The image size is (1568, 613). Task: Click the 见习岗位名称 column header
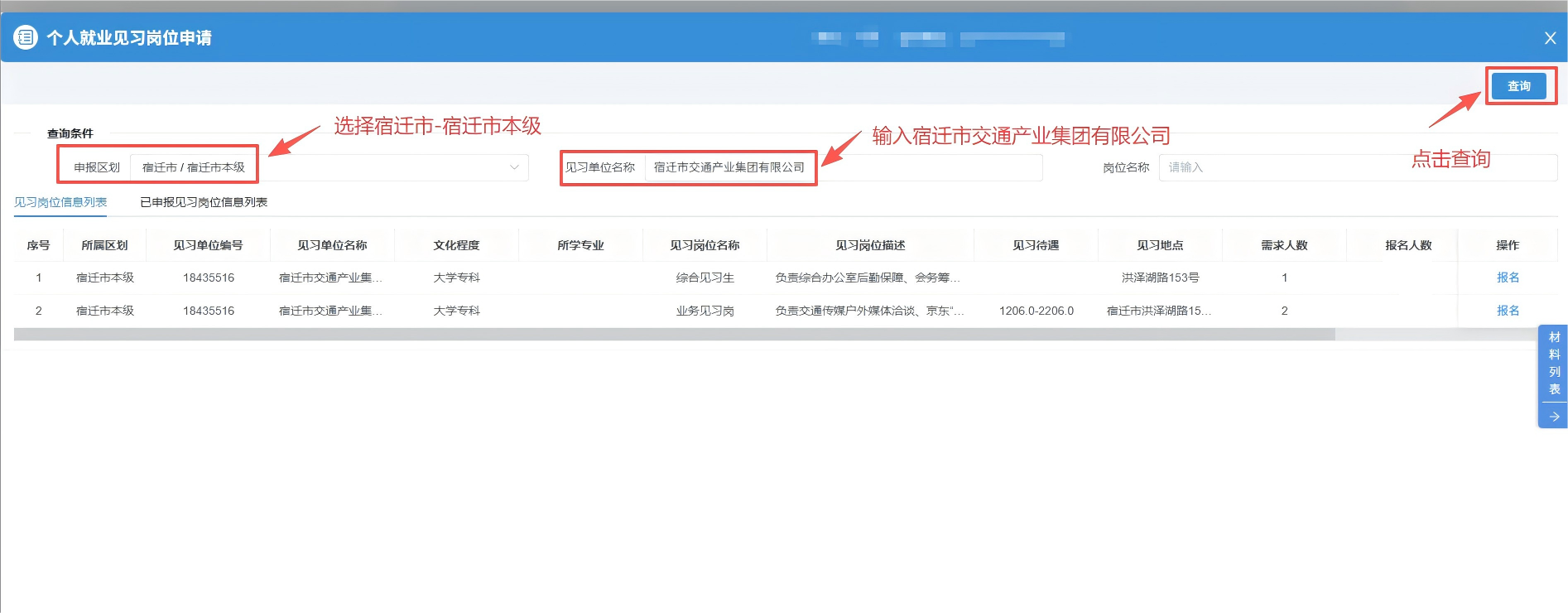click(x=705, y=245)
